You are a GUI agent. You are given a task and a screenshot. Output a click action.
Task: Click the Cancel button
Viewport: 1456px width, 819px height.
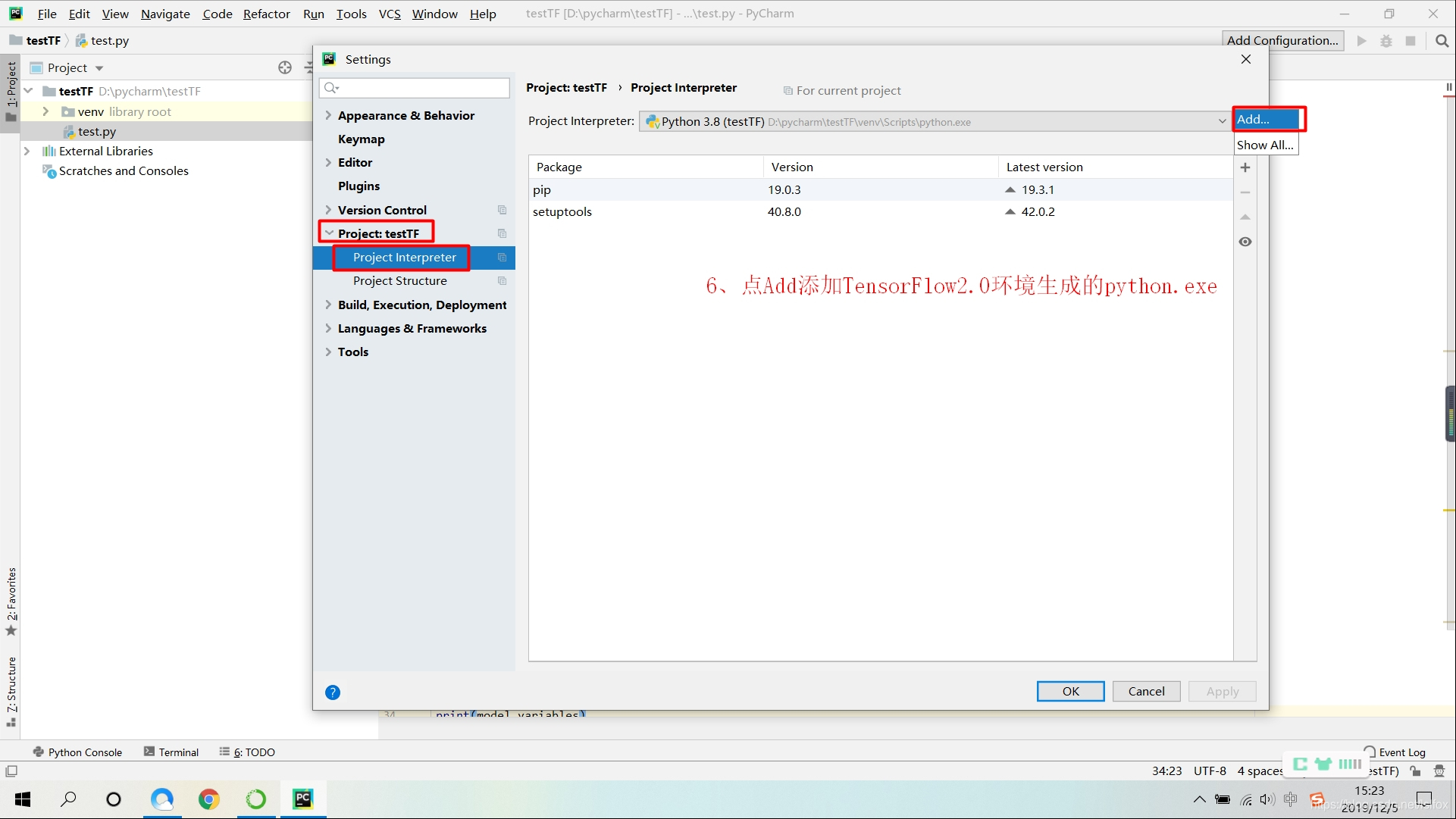point(1145,691)
